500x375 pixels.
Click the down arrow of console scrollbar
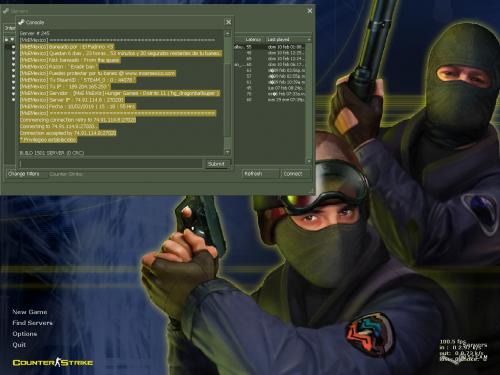228,152
